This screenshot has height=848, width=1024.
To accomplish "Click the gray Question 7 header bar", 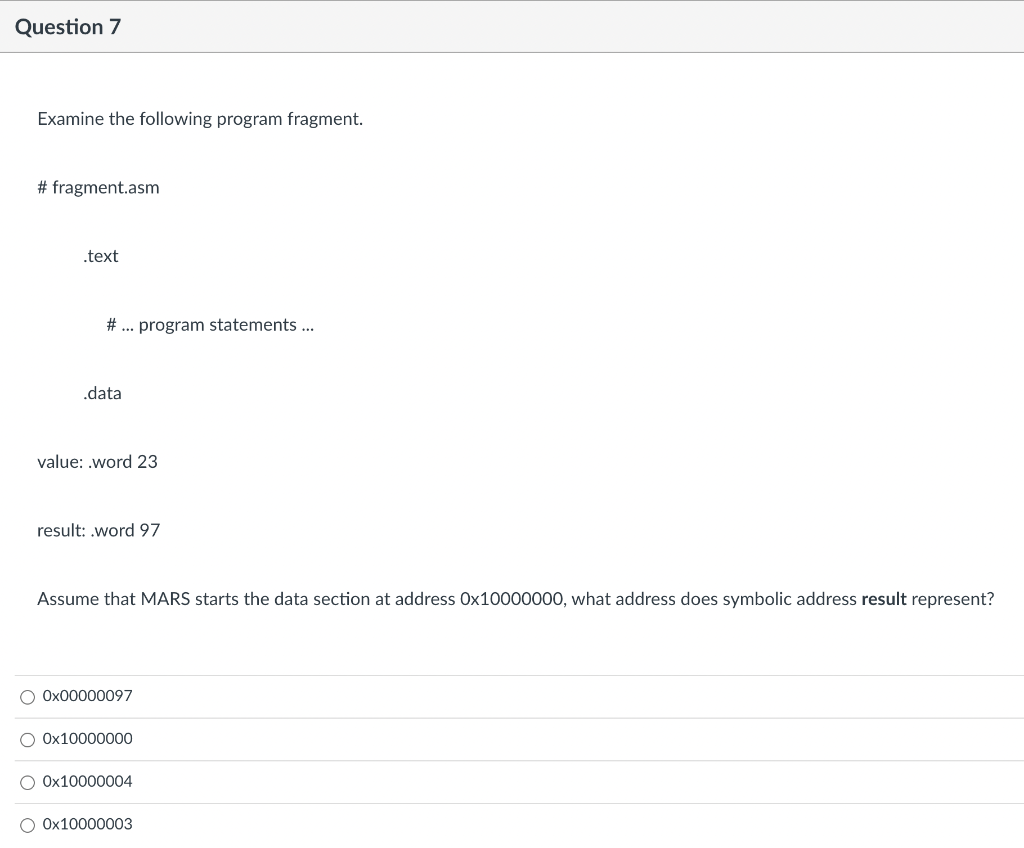I will (512, 27).
